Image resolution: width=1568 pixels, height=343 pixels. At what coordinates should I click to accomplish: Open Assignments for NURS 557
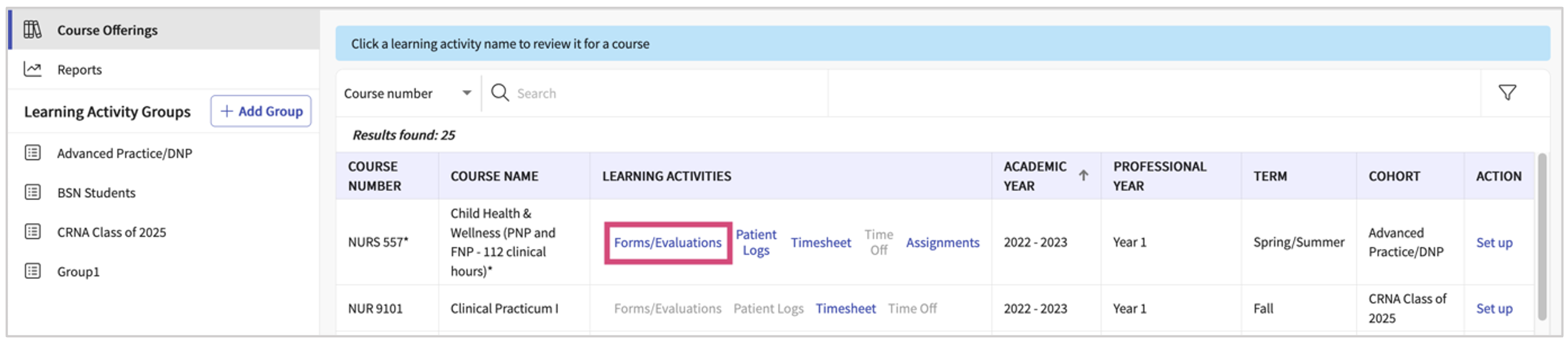pyautogui.click(x=942, y=243)
